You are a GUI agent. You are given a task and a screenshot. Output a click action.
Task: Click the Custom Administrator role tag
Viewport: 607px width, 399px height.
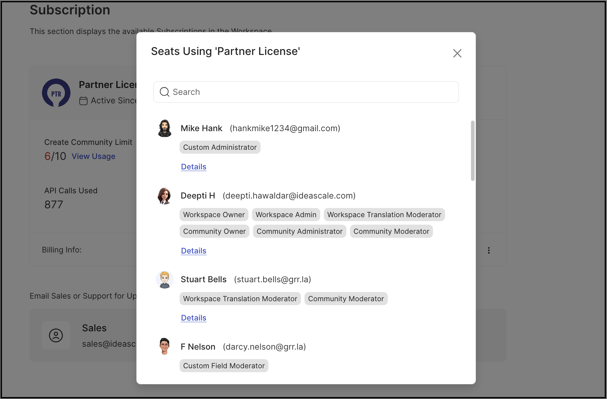pyautogui.click(x=220, y=147)
